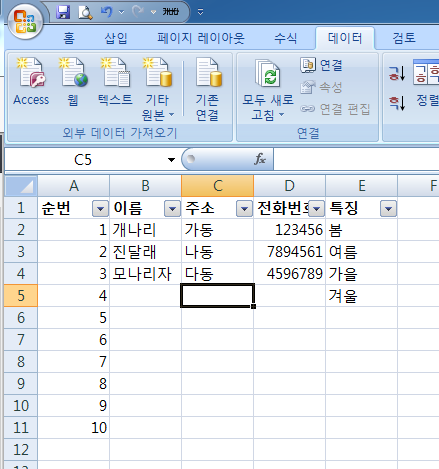The width and height of the screenshot is (439, 469).
Task: Select row 11 header
Action: tap(21, 428)
